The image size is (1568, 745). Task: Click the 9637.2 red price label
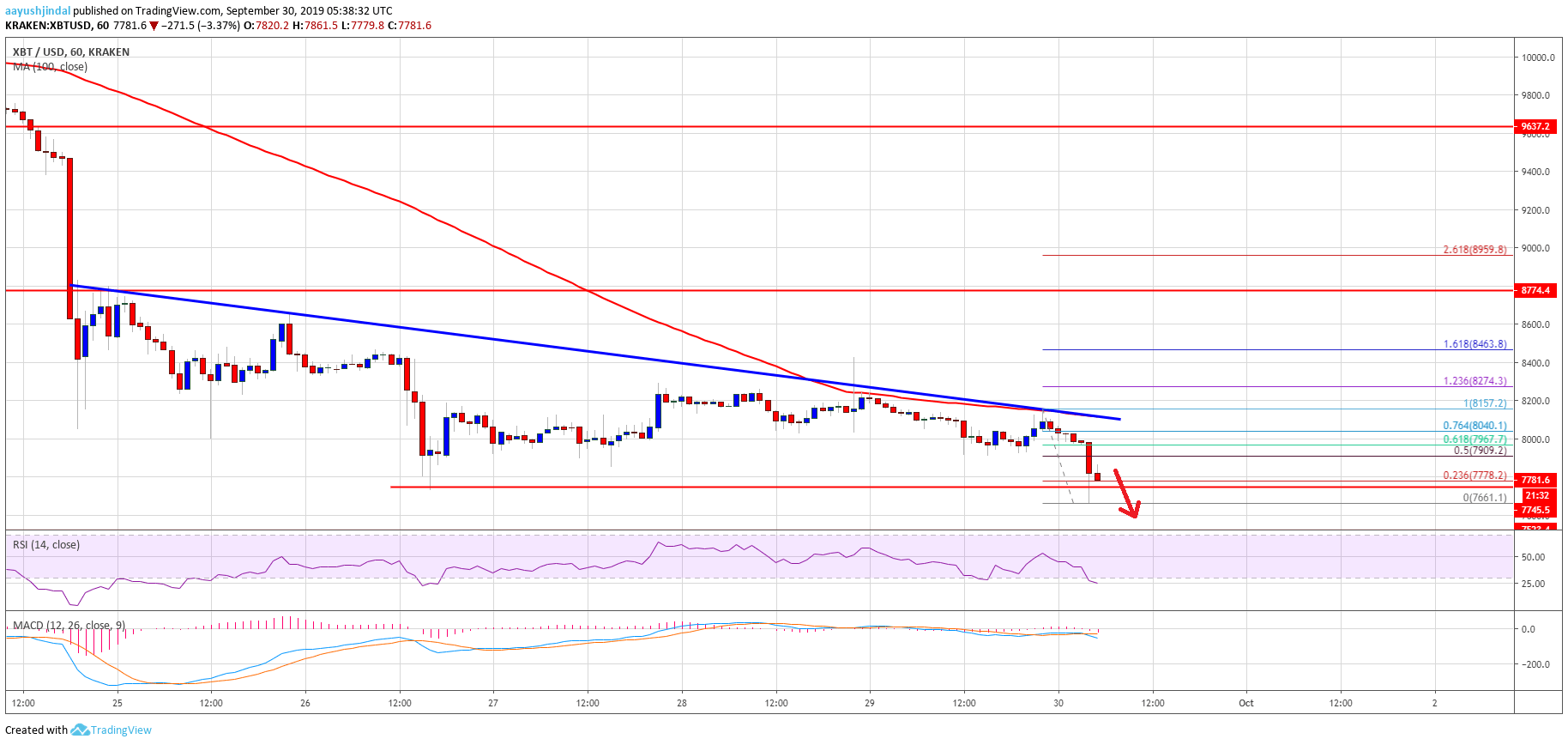coord(1535,126)
